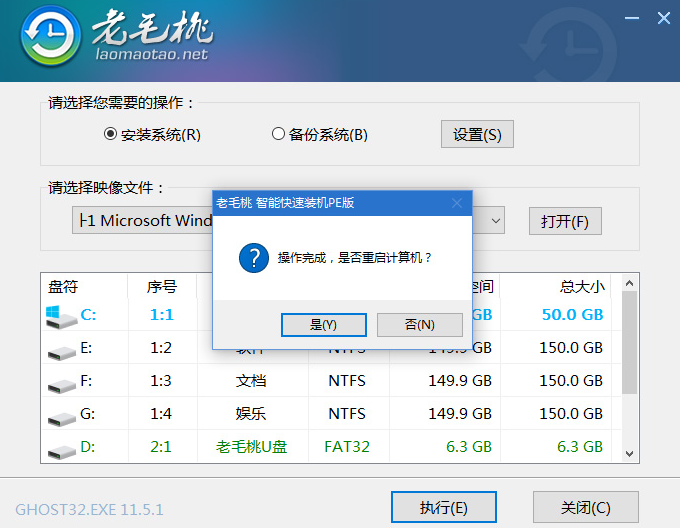This screenshot has height=528, width=680.
Task: Open settings via 设置(S) button
Action: [477, 134]
